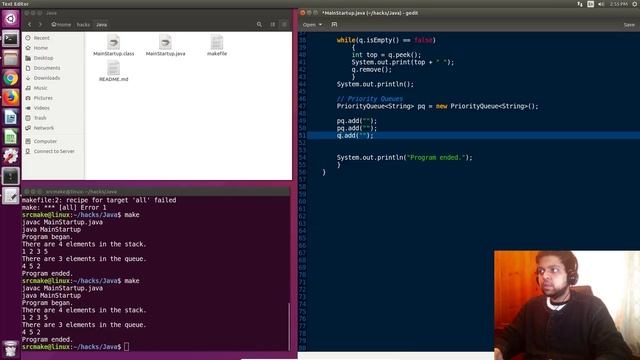Open Desktop in the Files sidebar
640x360 pixels.
click(43, 58)
